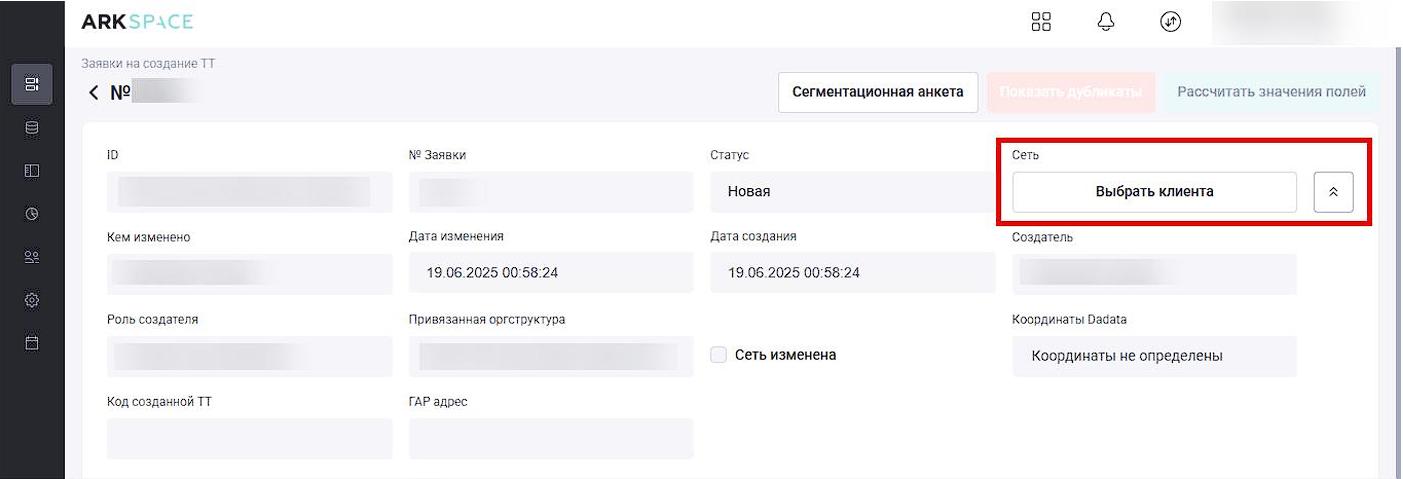
Task: Click the 'Код созданной ТТ' input field
Action: point(249,438)
